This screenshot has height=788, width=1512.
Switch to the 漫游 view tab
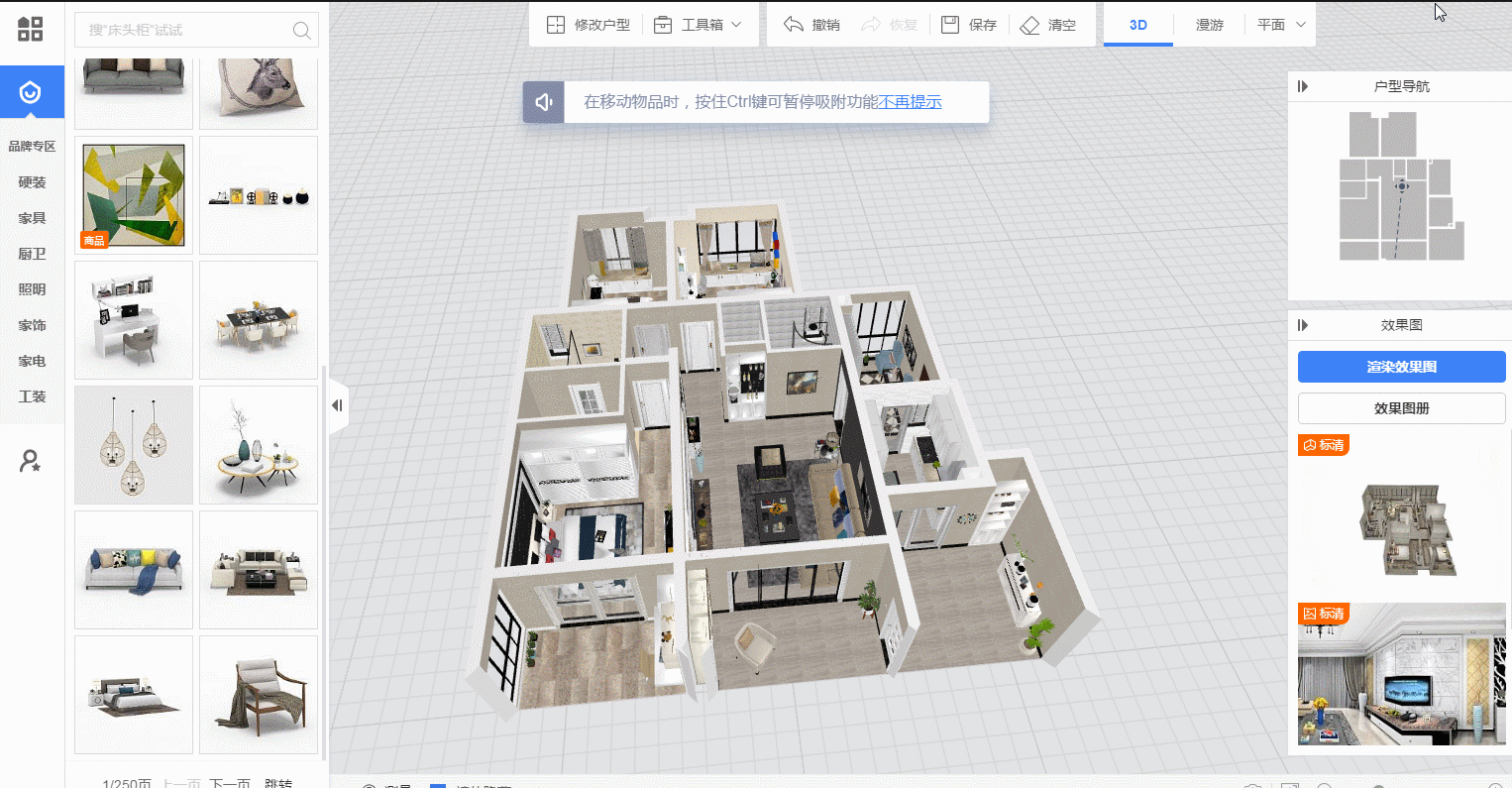click(x=1209, y=25)
